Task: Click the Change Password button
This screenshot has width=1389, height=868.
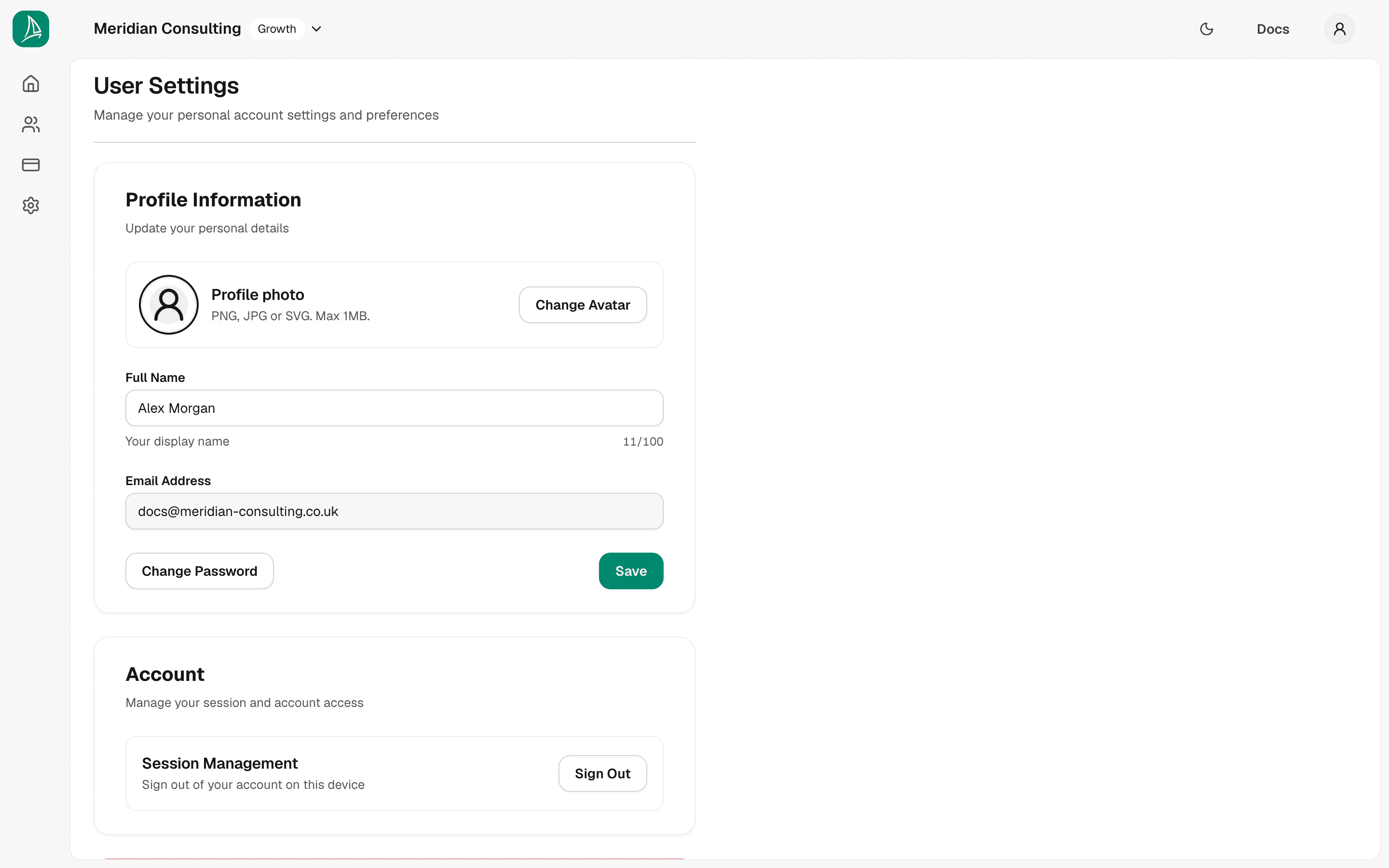Action: (199, 571)
